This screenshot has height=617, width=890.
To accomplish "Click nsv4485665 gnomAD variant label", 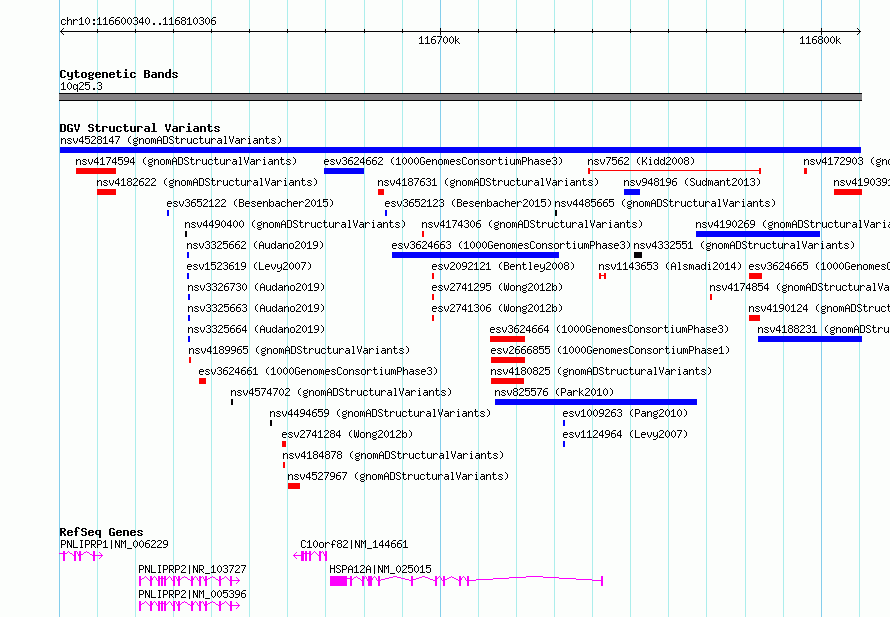I will [x=665, y=203].
